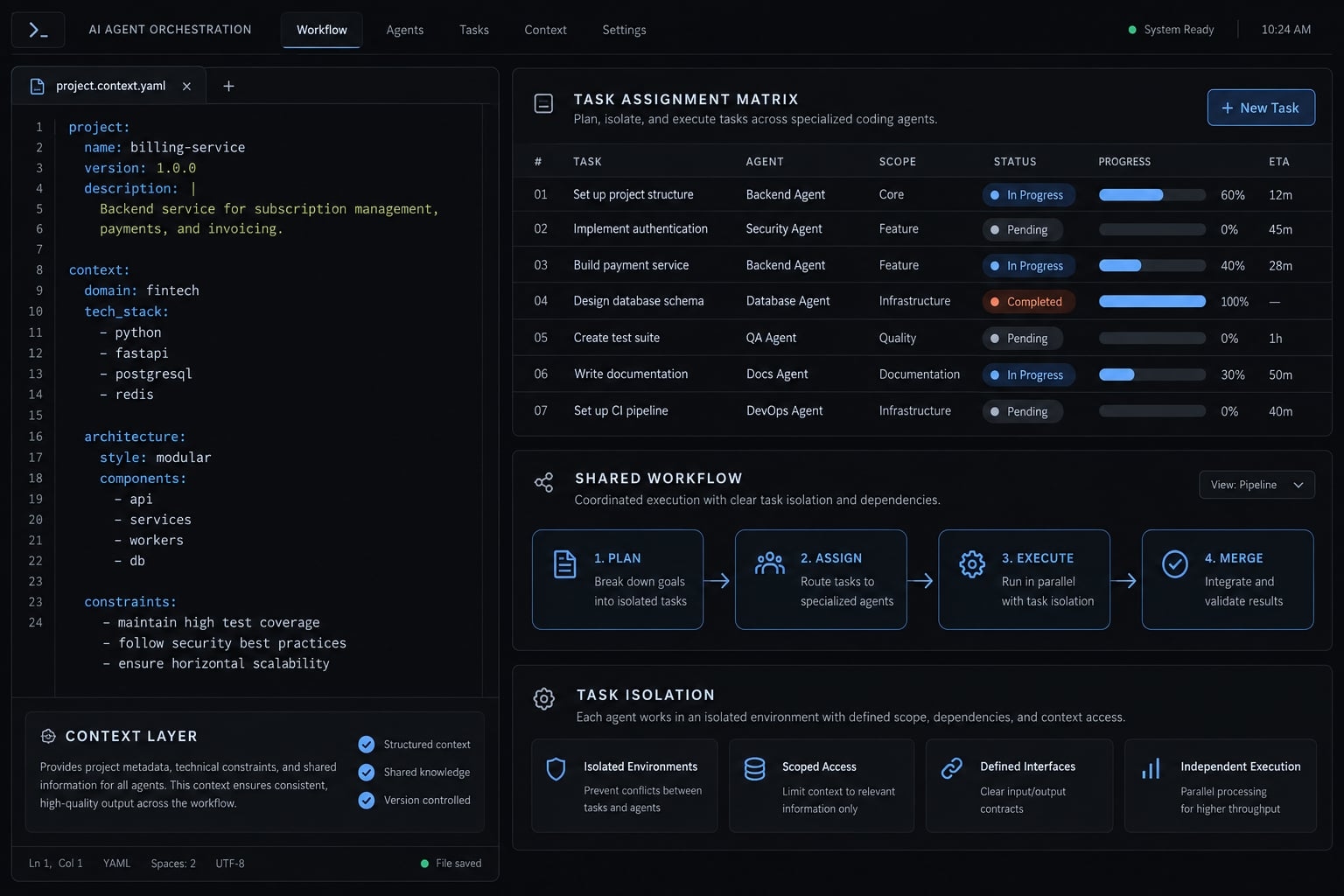The height and width of the screenshot is (896, 1344).
Task: Open the Settings tab
Action: tap(624, 30)
